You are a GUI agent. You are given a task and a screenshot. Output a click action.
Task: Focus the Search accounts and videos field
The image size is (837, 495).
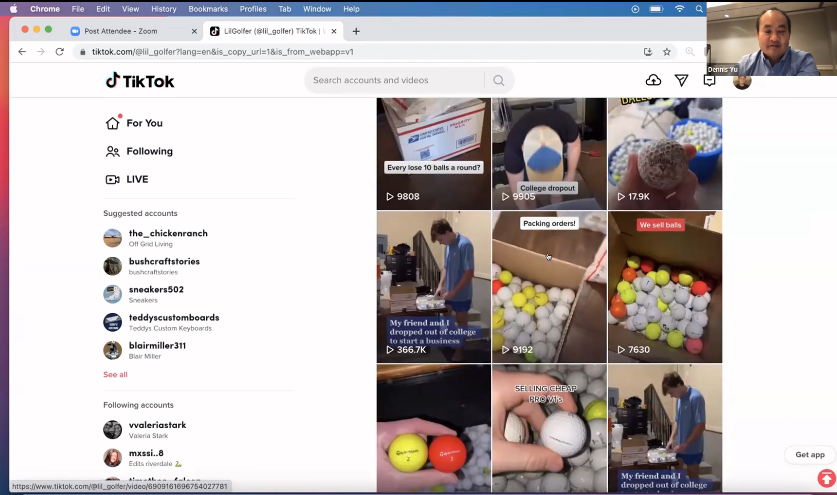(397, 80)
